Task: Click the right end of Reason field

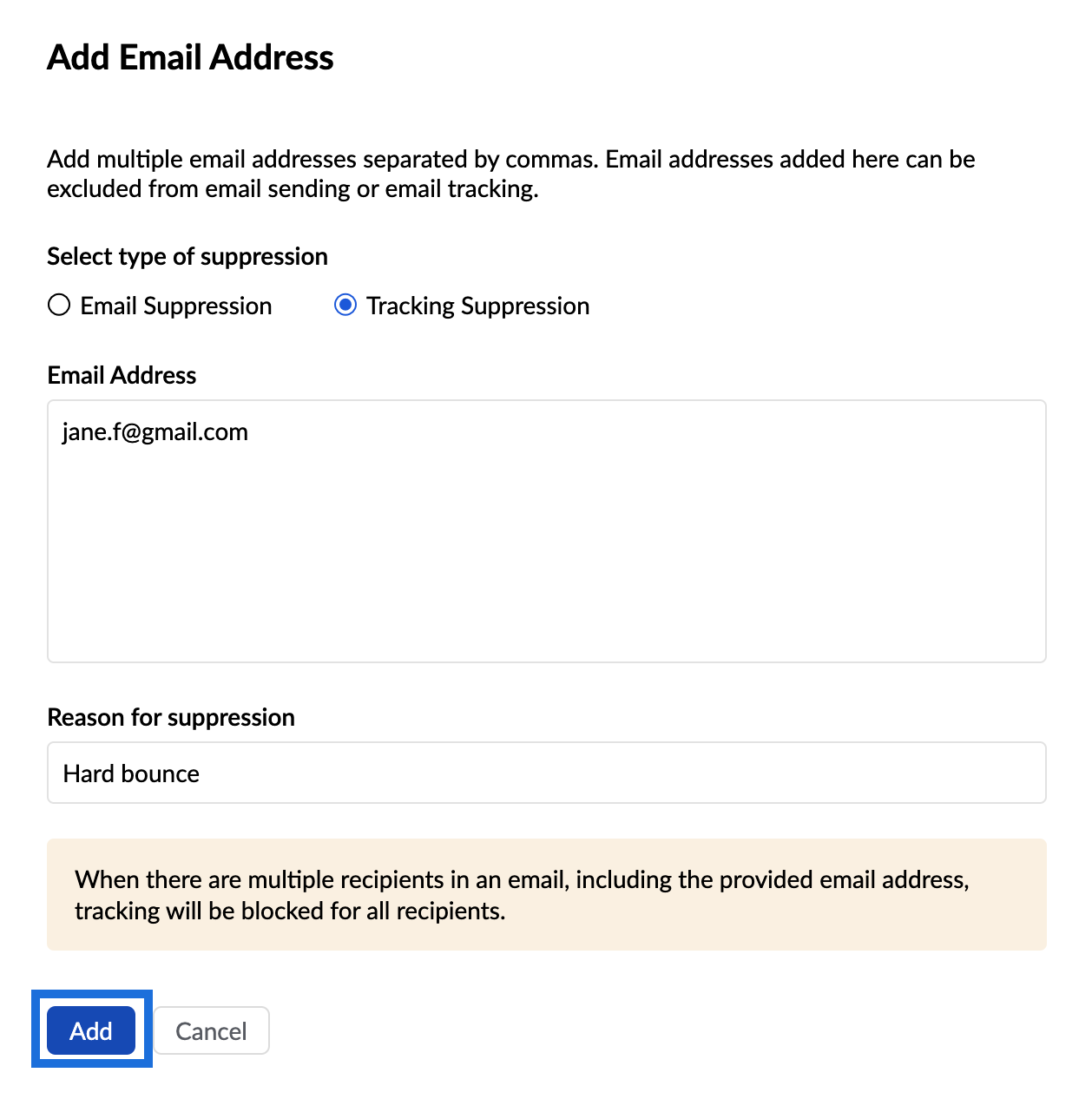Action: point(998,773)
